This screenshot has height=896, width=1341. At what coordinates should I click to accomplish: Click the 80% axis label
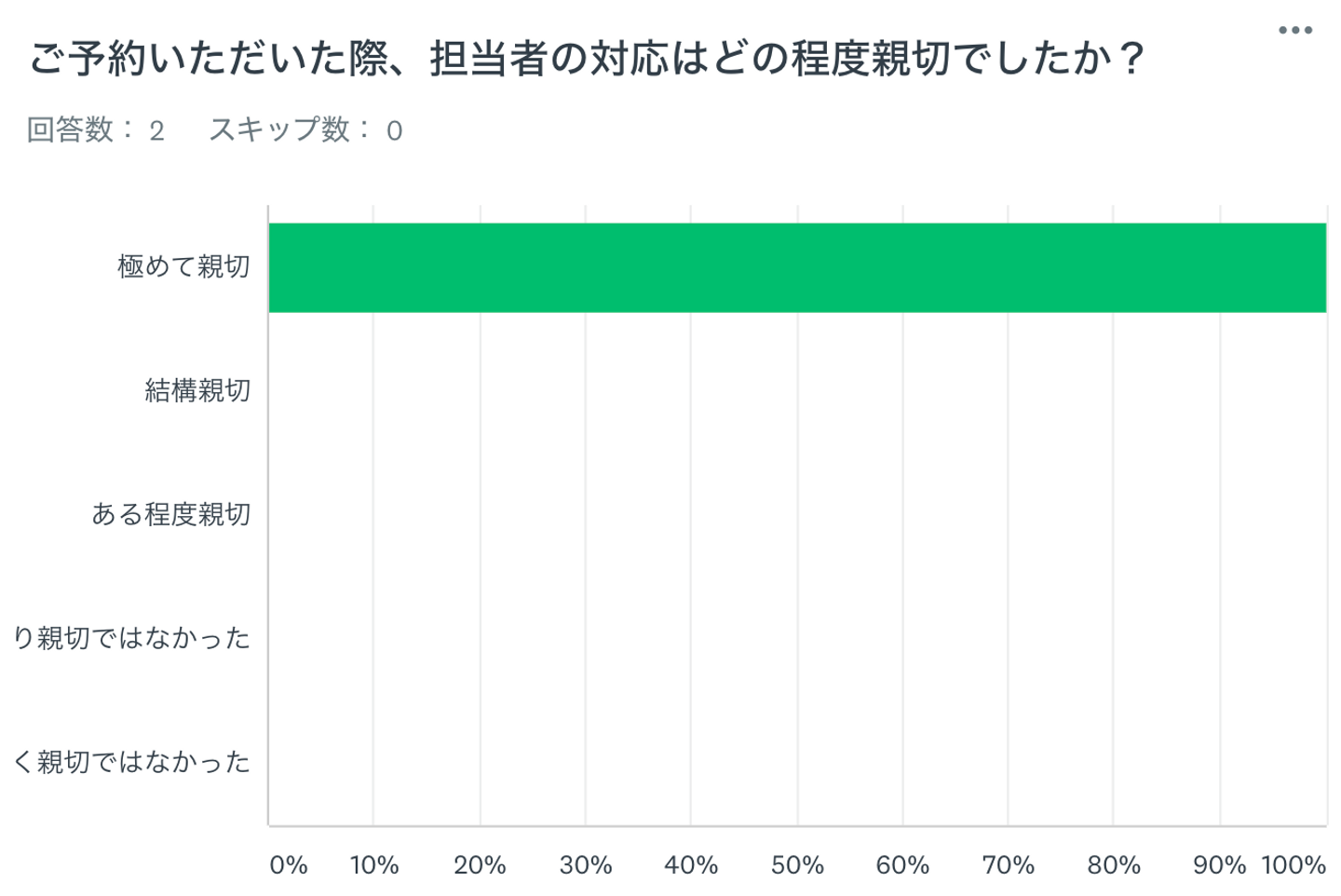[1114, 865]
